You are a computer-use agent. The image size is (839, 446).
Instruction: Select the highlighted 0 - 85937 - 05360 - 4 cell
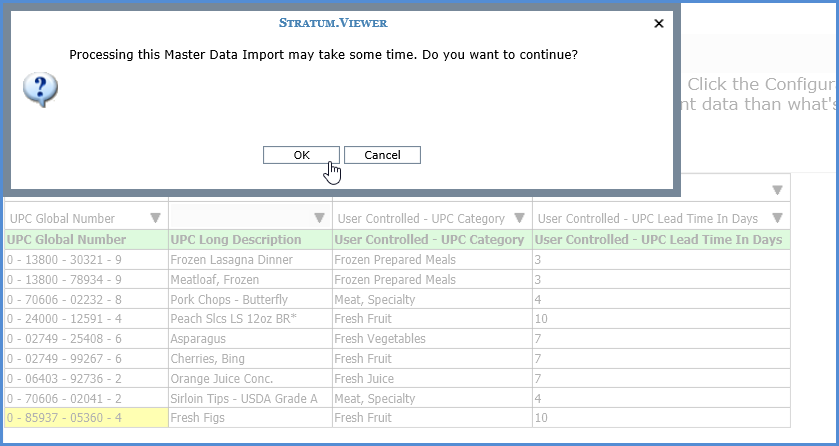click(x=64, y=417)
